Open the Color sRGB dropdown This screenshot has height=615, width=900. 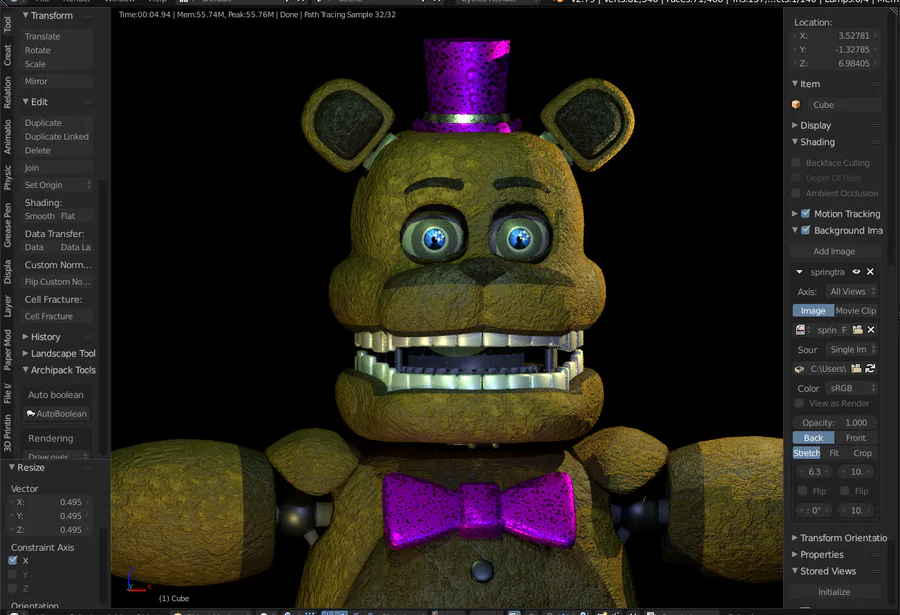point(851,388)
